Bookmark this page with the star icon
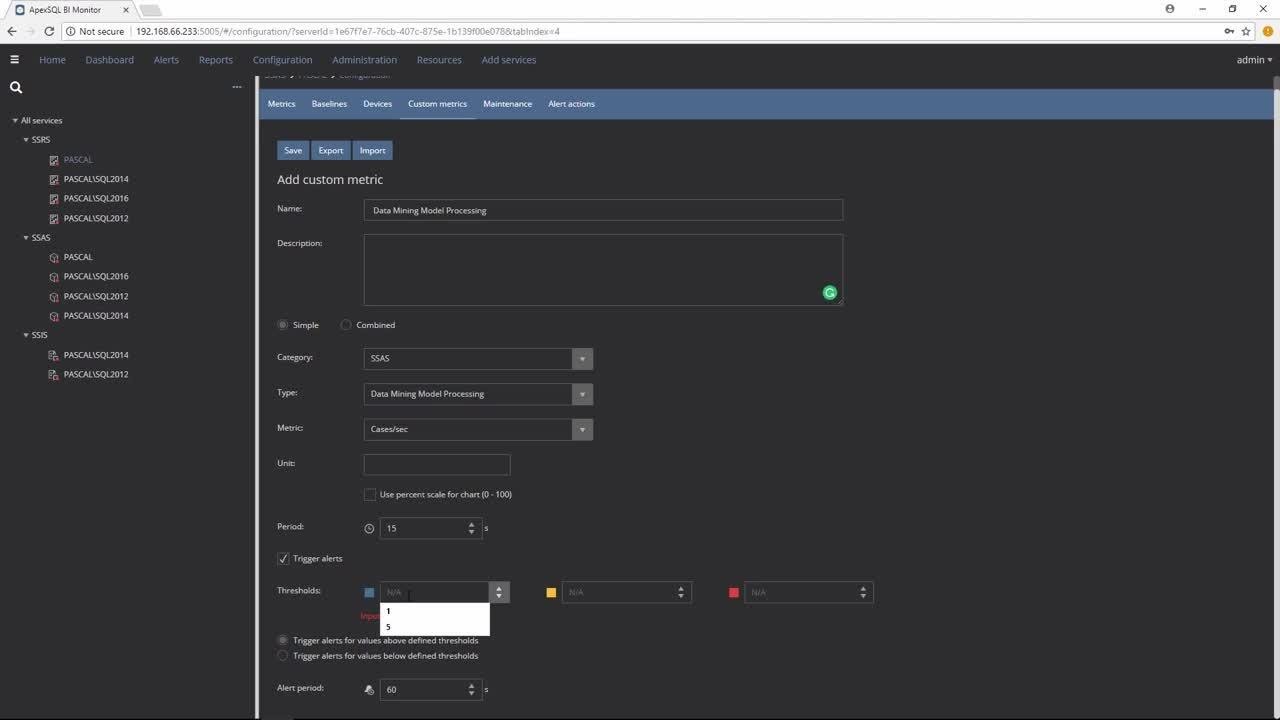The height and width of the screenshot is (720, 1280). point(1246,31)
